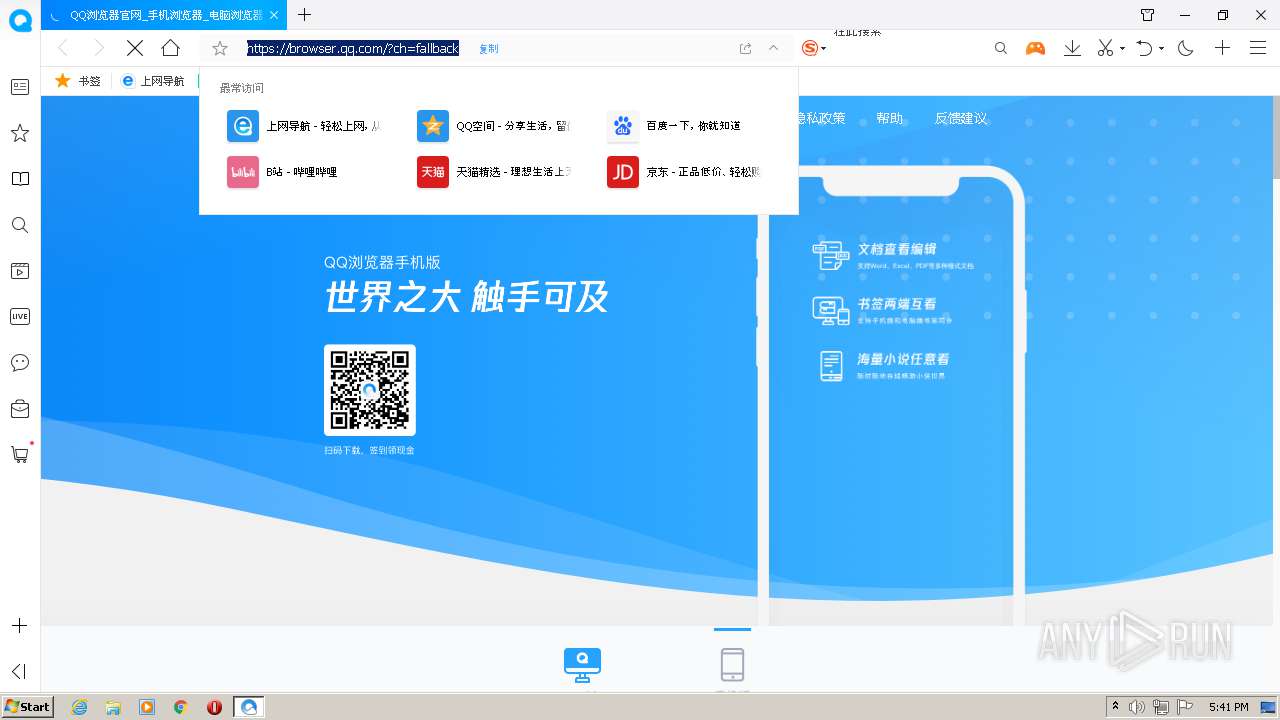Open Chrome from the taskbar
Viewport: 1280px width, 720px height.
click(x=180, y=707)
